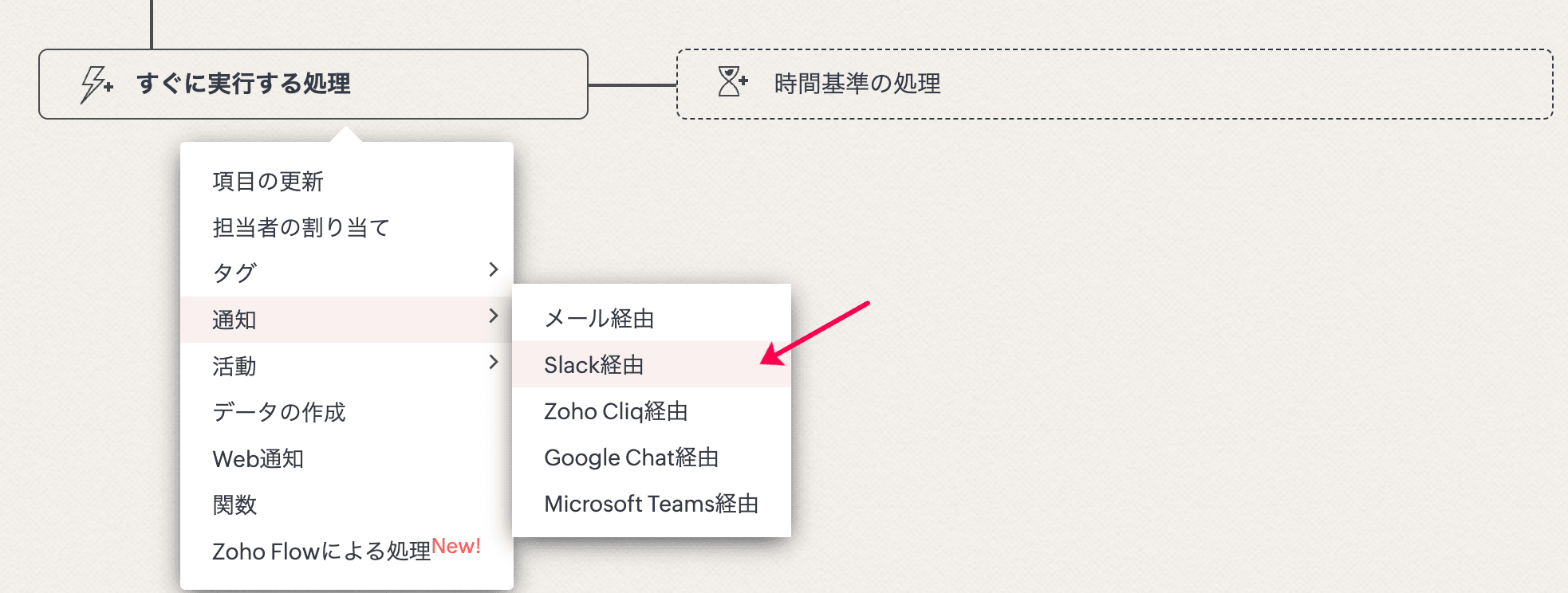Open the タグ menu item

point(234,273)
